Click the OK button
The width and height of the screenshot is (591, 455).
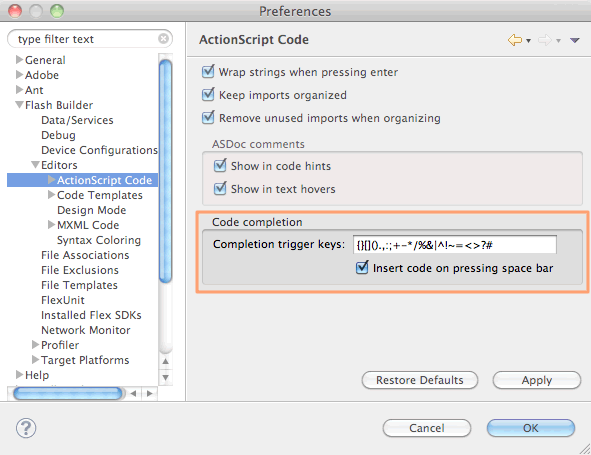[531, 428]
